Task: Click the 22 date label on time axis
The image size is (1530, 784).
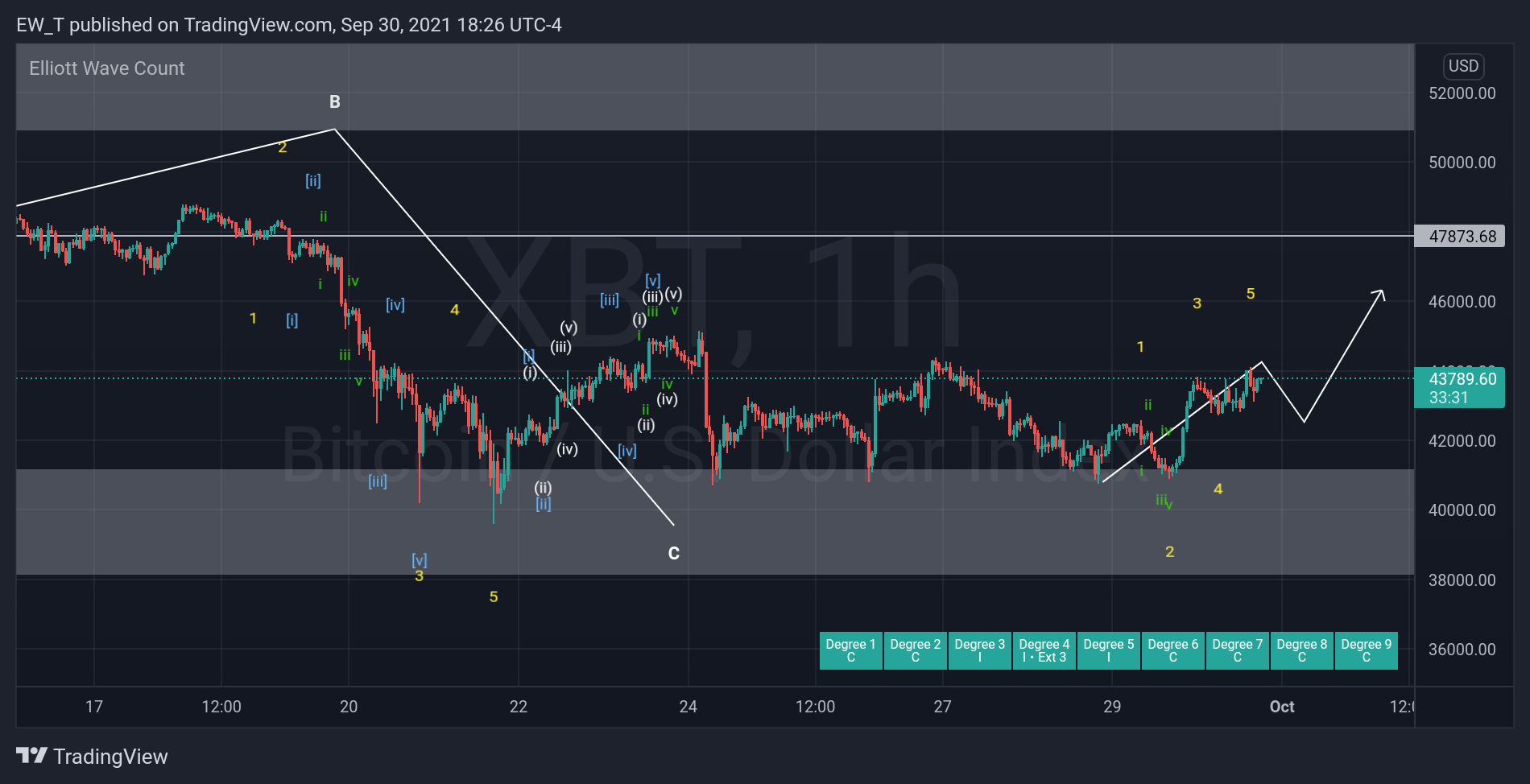Action: (x=519, y=707)
